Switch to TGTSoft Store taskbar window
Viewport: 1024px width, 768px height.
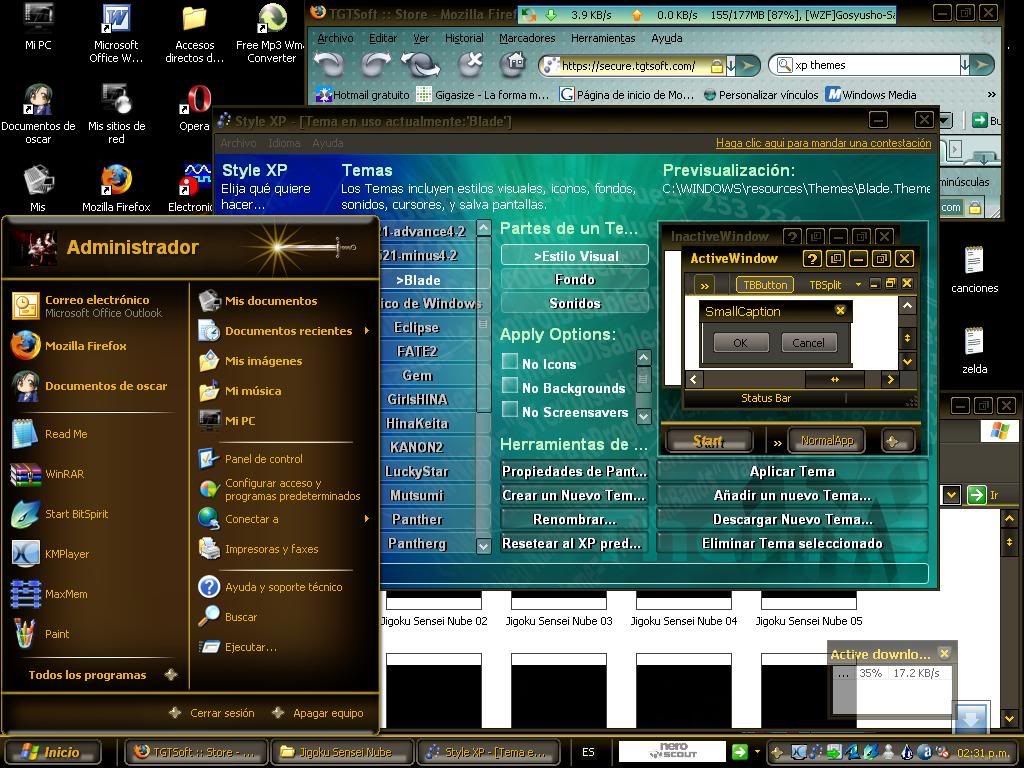pos(196,752)
